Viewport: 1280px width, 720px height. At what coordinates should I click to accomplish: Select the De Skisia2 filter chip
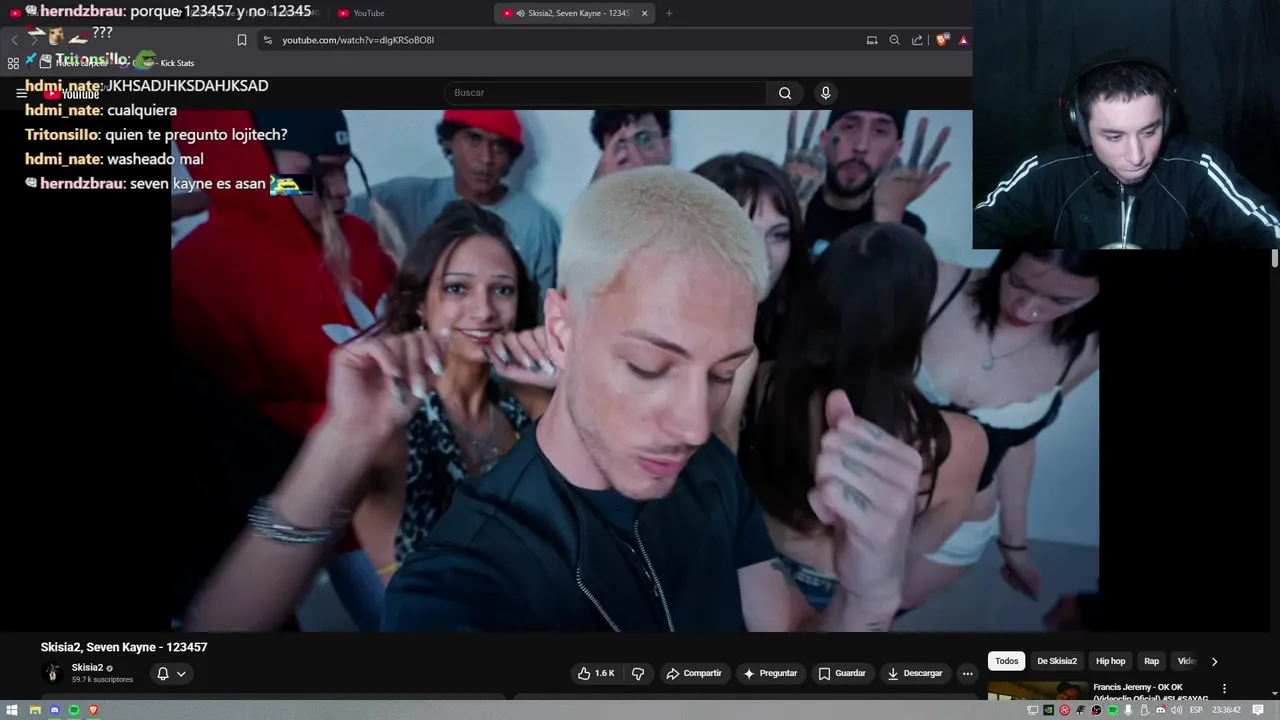click(1057, 661)
